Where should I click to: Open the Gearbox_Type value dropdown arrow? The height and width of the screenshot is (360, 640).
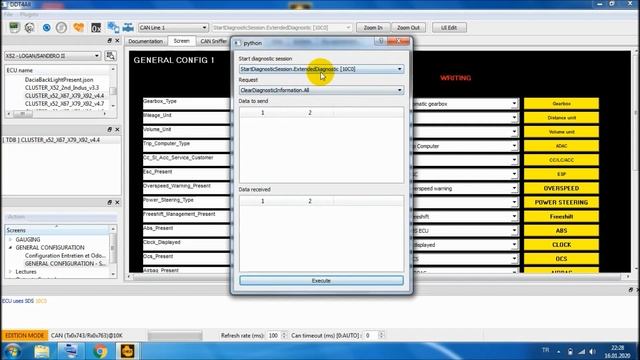514,104
